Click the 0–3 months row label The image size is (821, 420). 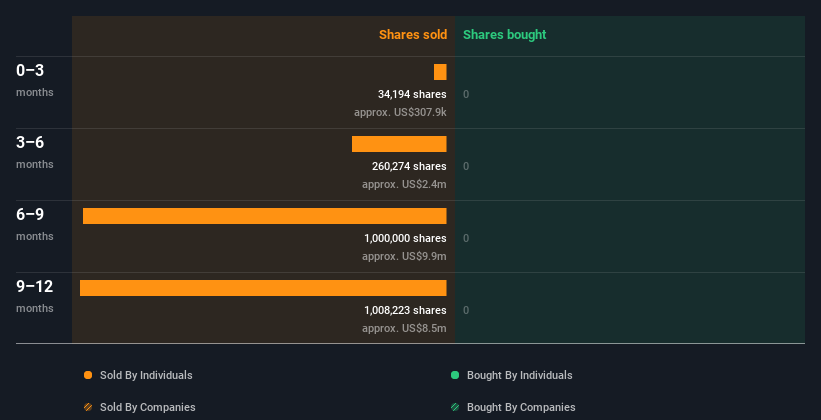[35, 80]
